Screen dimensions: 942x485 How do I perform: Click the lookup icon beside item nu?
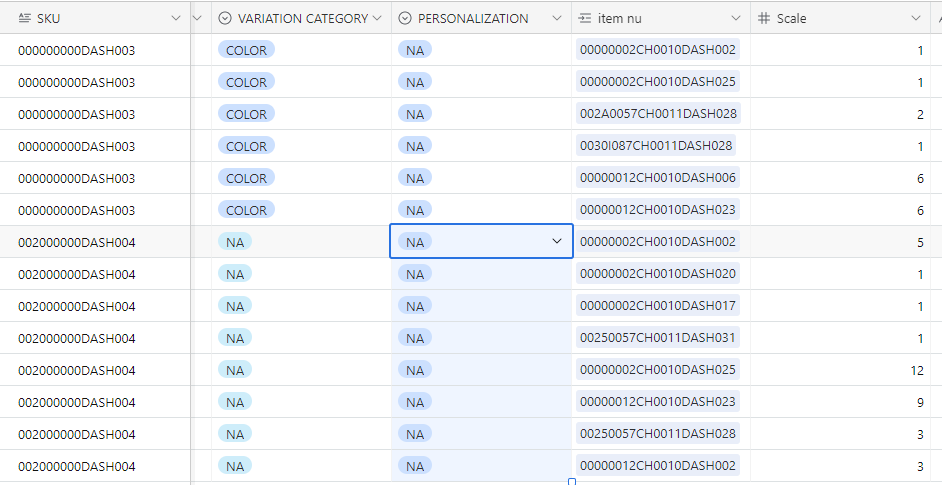[x=585, y=19]
